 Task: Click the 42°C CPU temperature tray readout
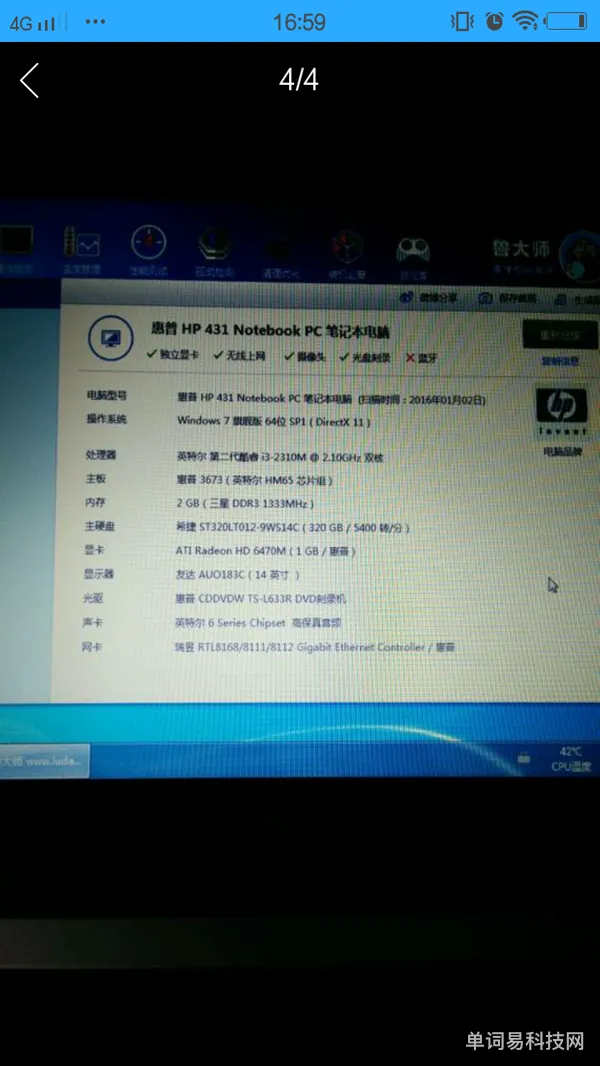(571, 759)
